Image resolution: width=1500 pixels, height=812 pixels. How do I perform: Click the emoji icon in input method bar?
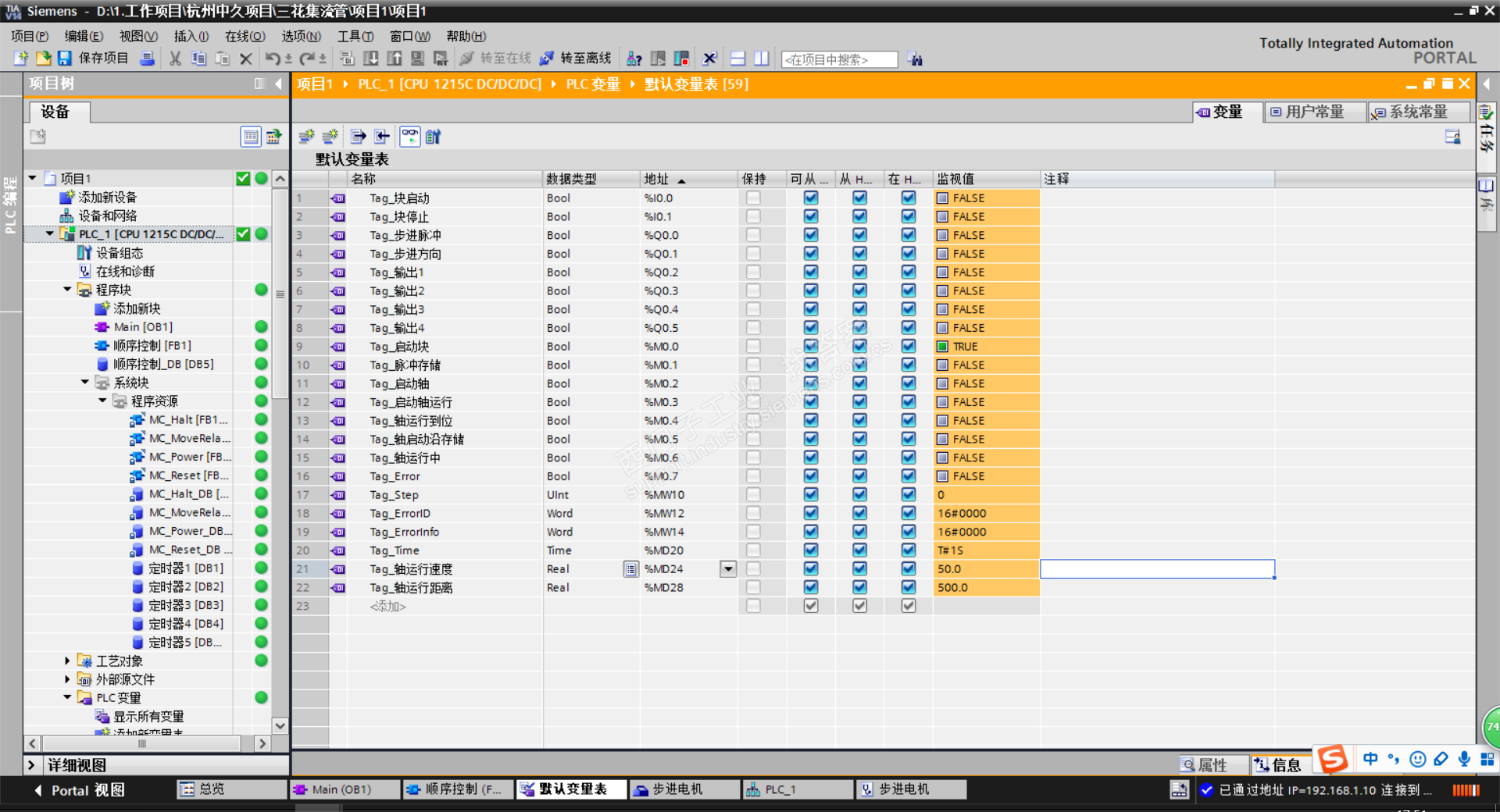[x=1417, y=759]
